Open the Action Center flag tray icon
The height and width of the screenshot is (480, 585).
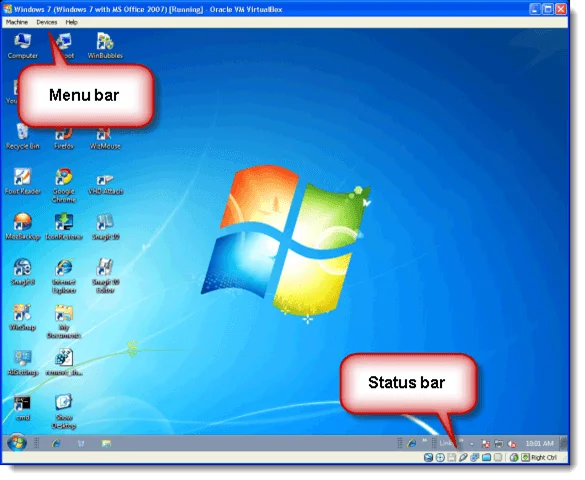486,444
